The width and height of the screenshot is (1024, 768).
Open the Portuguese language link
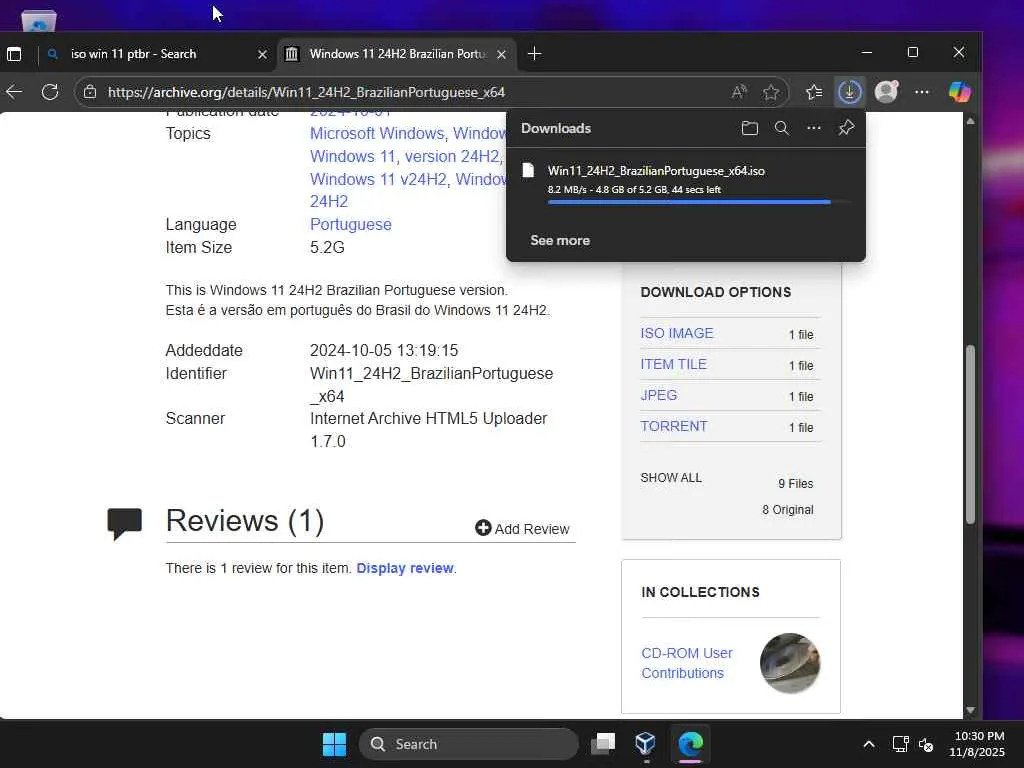tap(351, 225)
